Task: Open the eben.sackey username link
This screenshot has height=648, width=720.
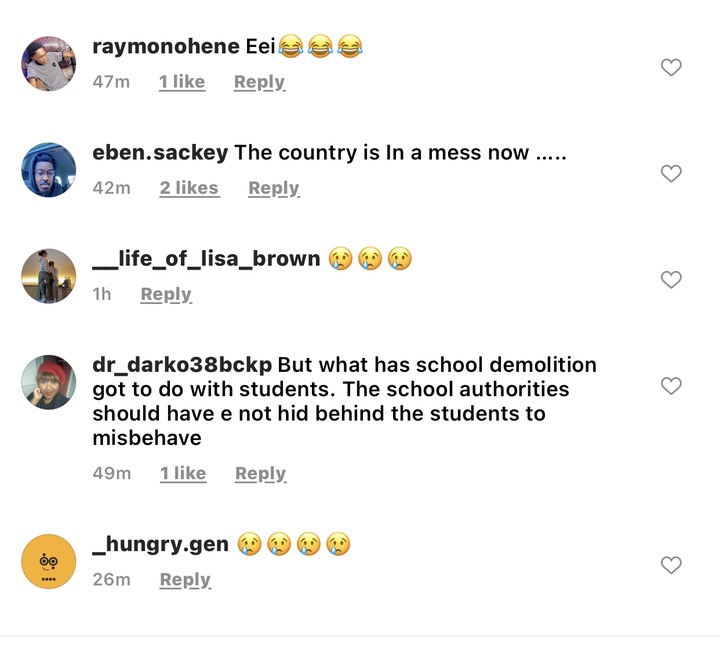Action: pyautogui.click(x=160, y=152)
